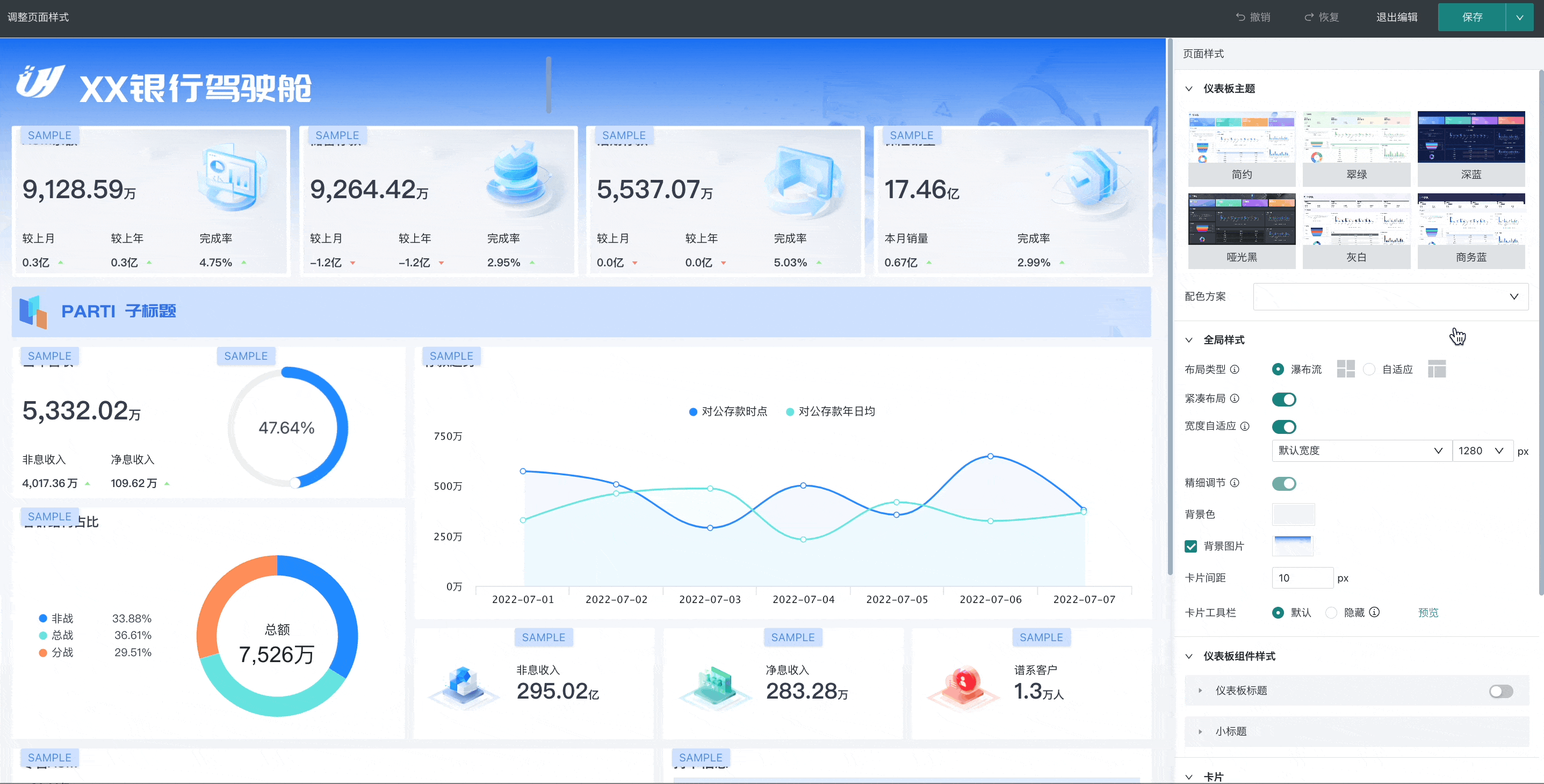The image size is (1544, 784).
Task: Choose the 翠绿 dashboard theme
Action: [x=1357, y=148]
